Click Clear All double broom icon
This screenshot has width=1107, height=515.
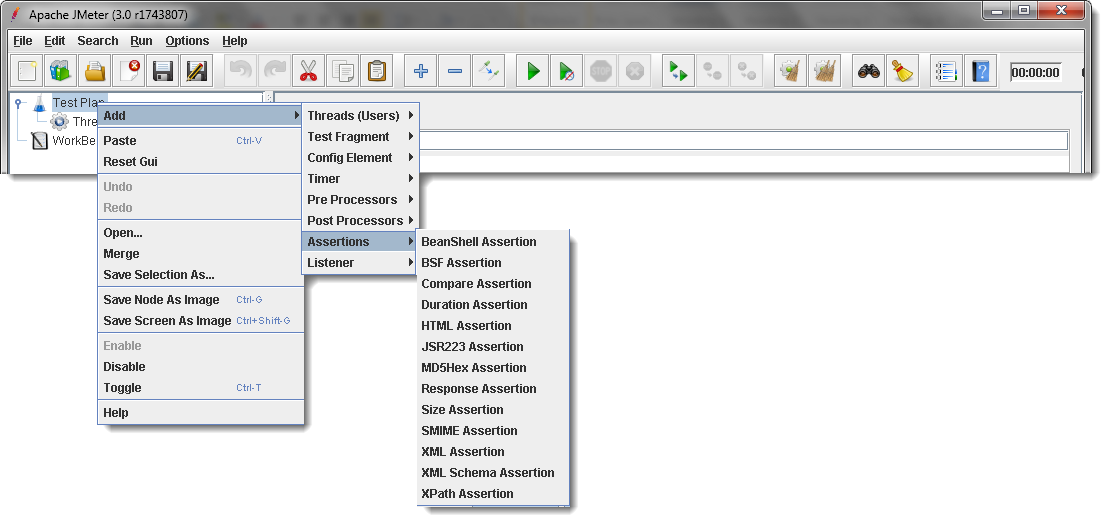pyautogui.click(x=825, y=71)
